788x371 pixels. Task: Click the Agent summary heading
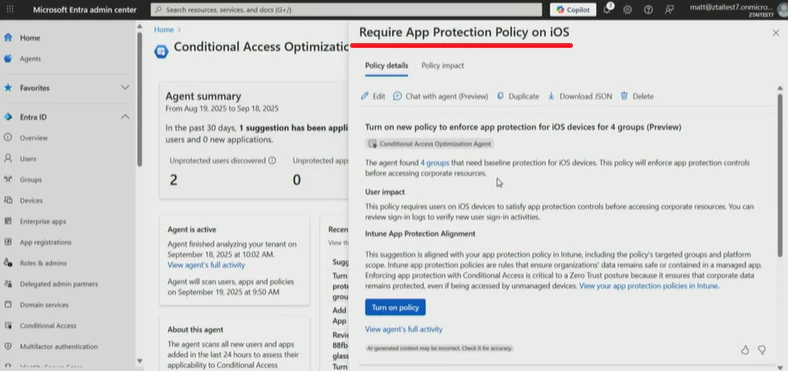coord(203,96)
